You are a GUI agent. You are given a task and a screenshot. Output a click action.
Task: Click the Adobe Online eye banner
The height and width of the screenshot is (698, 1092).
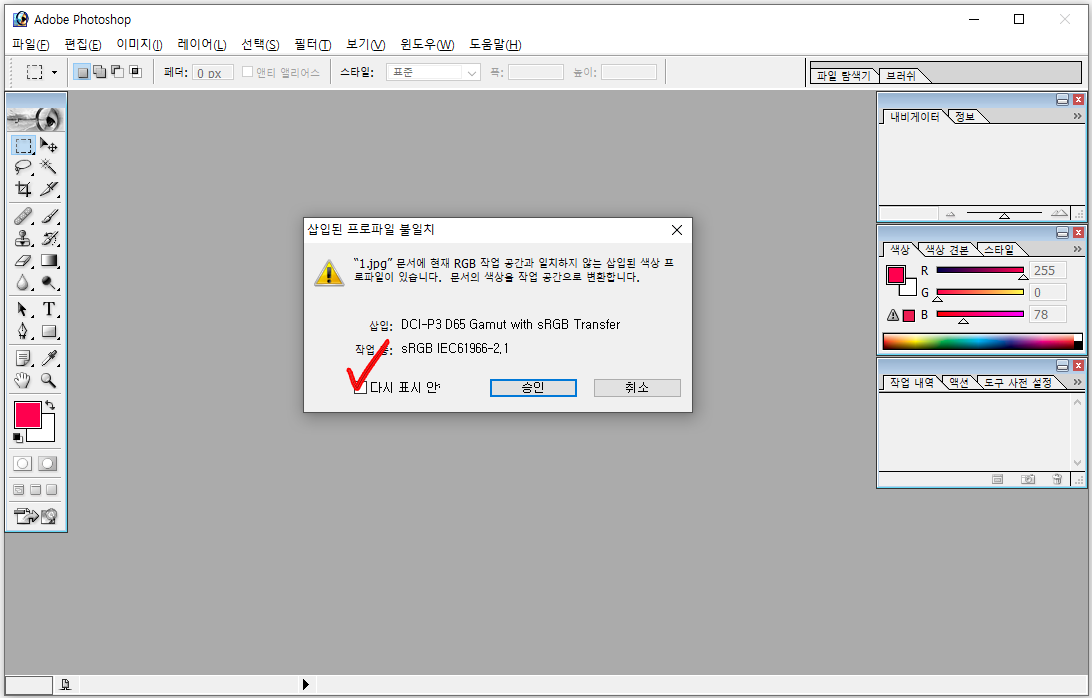click(36, 118)
